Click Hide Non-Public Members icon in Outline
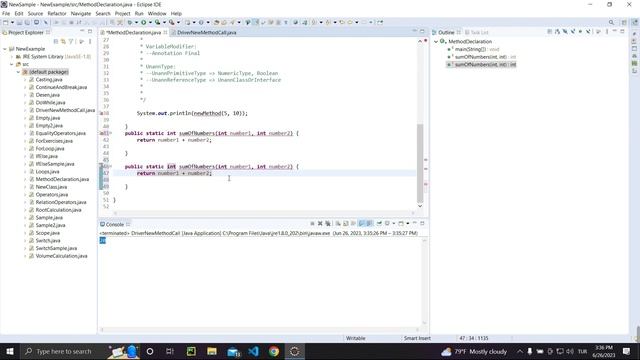 pos(580,32)
